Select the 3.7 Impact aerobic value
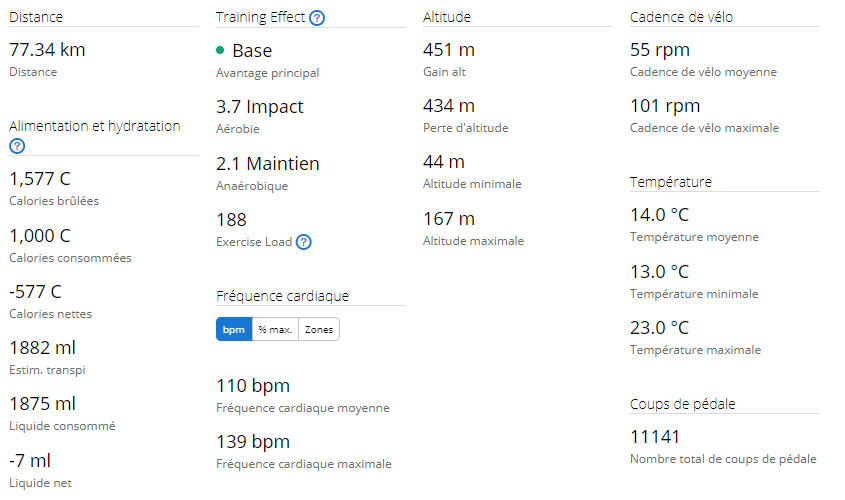845x500 pixels. [260, 107]
